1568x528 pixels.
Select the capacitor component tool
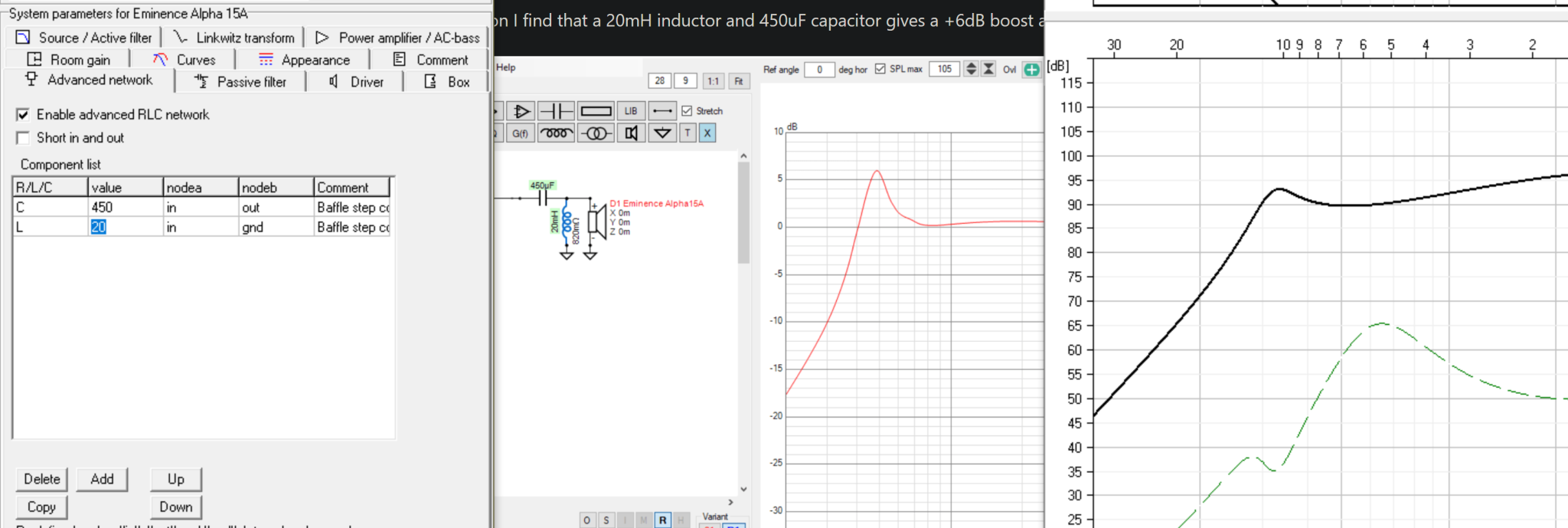point(557,111)
